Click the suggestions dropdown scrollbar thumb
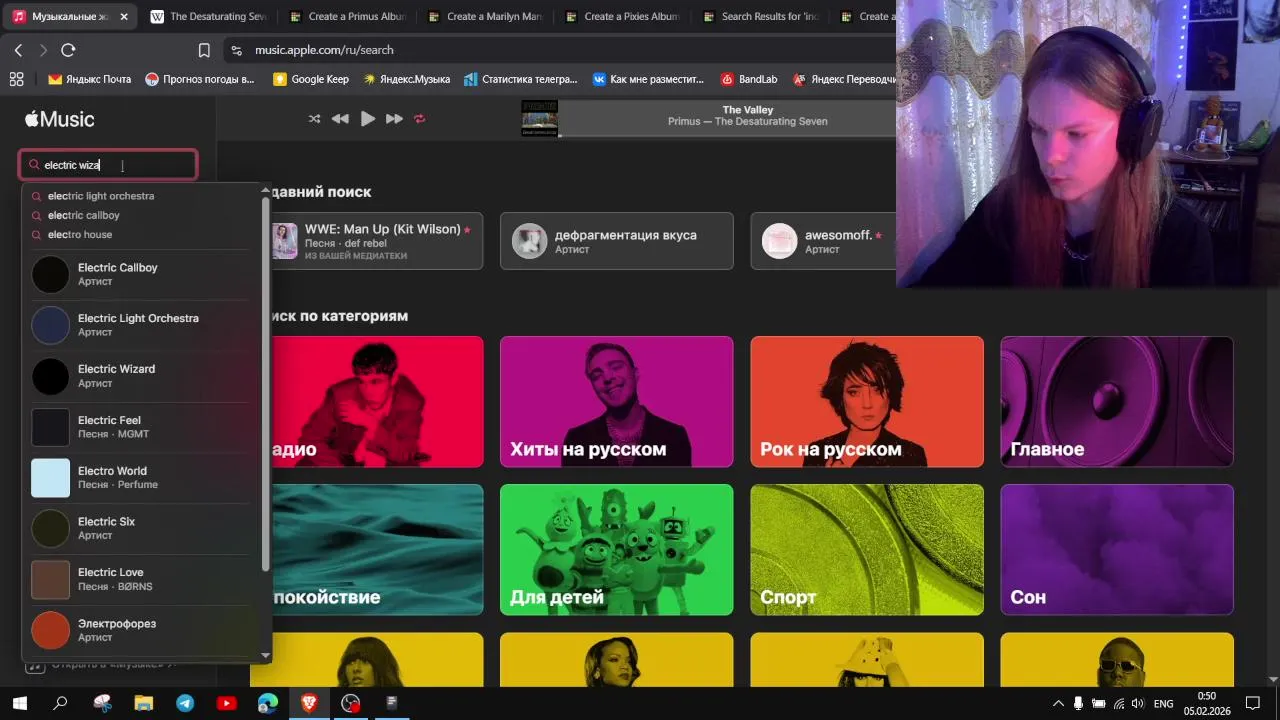 [x=266, y=385]
